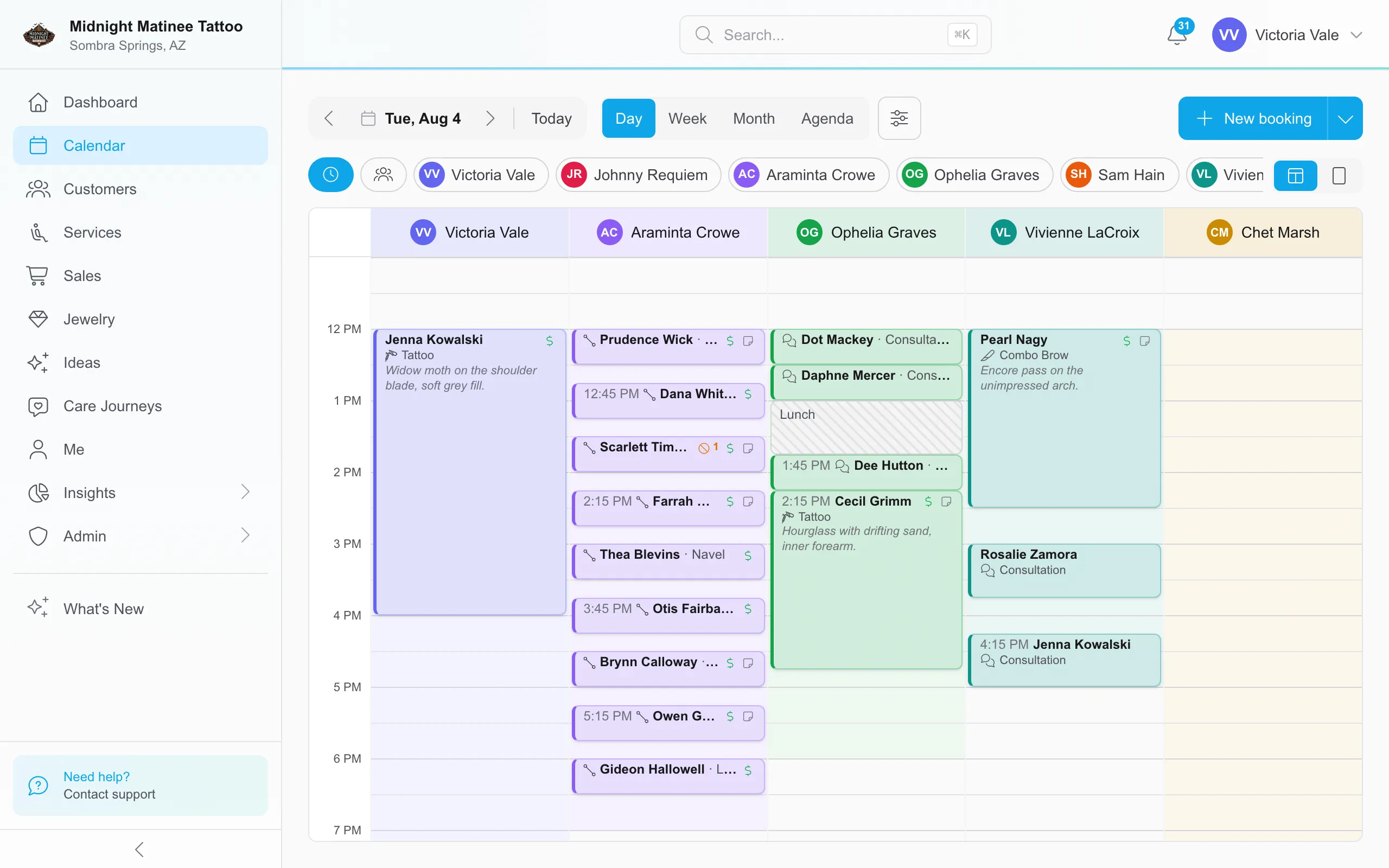
Task: Click the note icon on Owen G booking
Action: click(748, 717)
